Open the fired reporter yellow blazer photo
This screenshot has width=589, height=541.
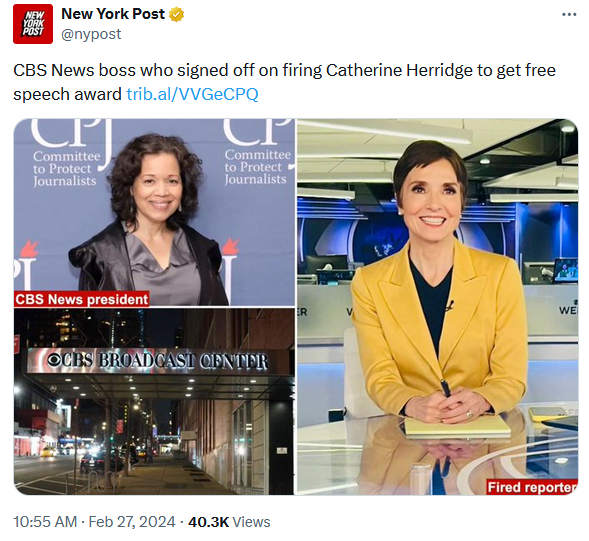[437, 307]
